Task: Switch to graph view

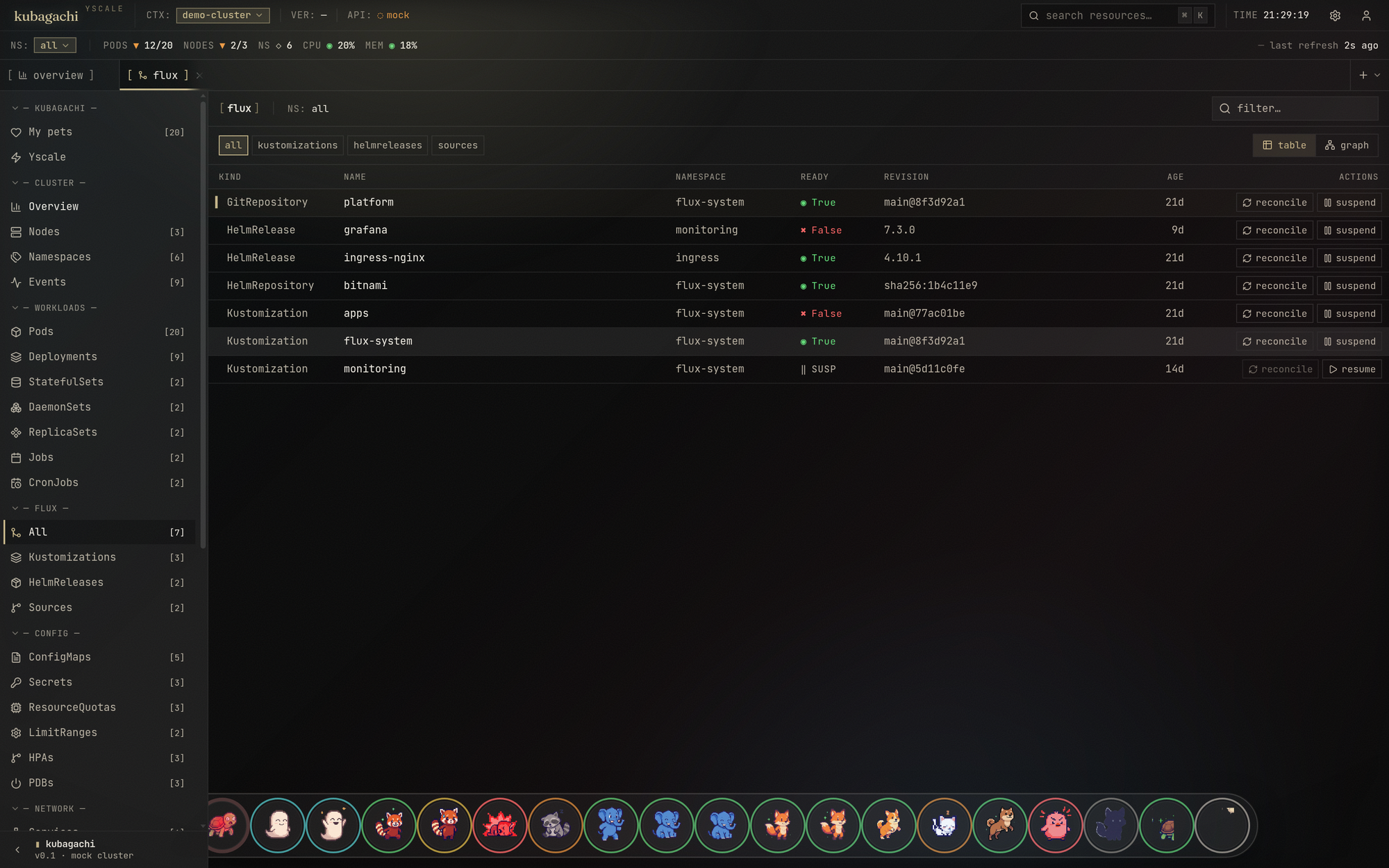Action: click(1347, 145)
